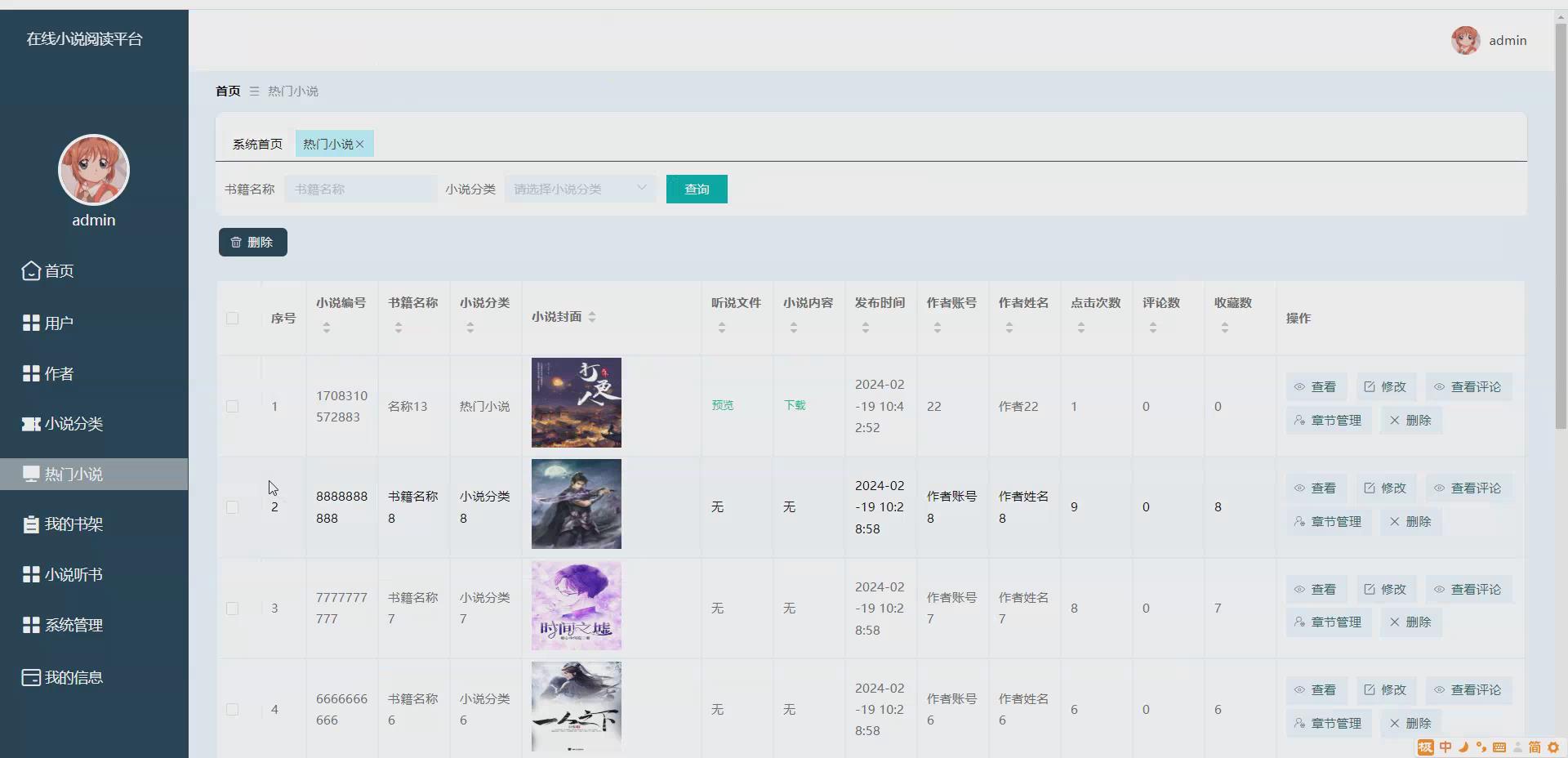This screenshot has height=758, width=1568.
Task: Select 用户 in the sidebar via its icon
Action: point(30,323)
